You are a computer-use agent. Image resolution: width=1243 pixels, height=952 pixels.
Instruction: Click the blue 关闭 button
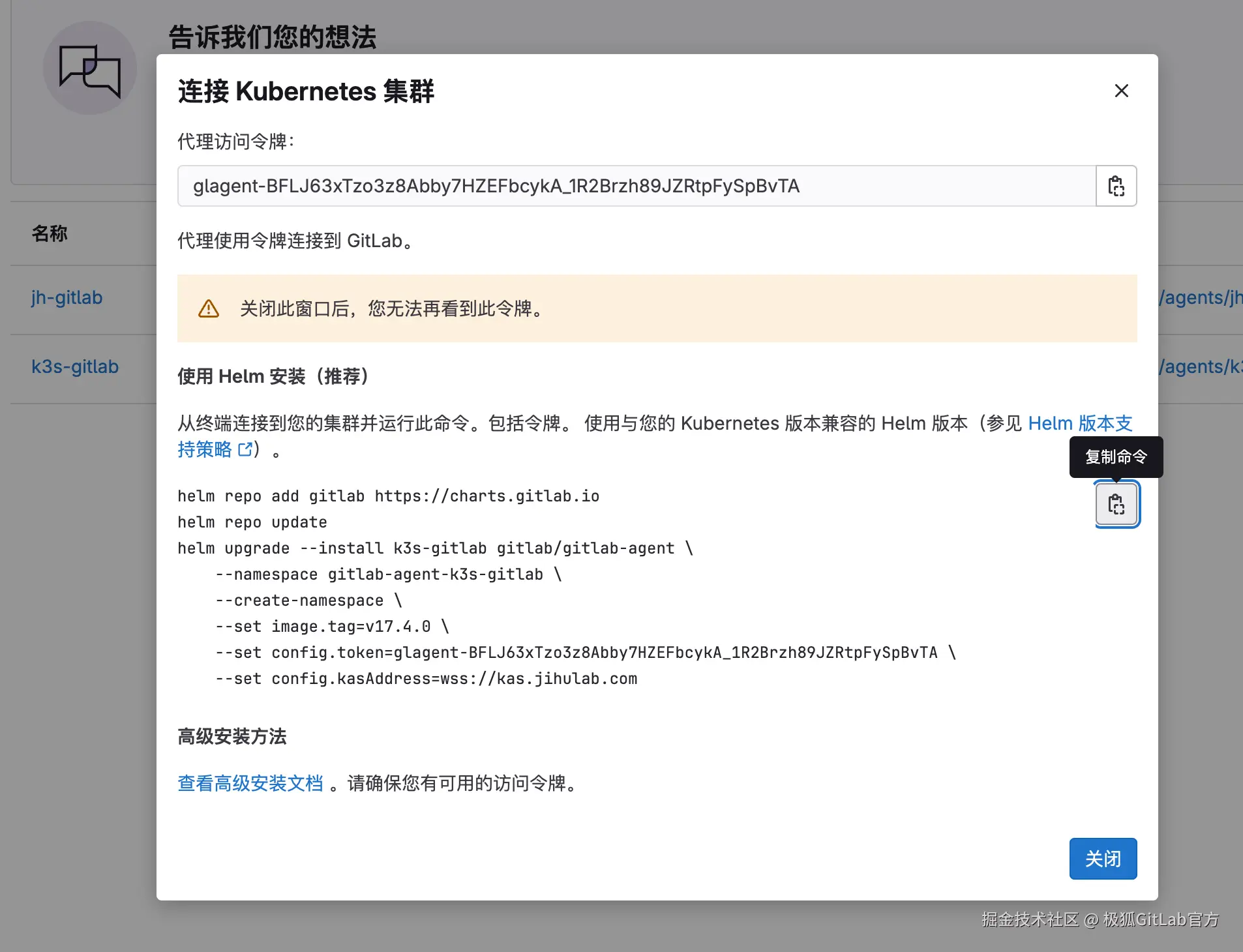point(1103,859)
